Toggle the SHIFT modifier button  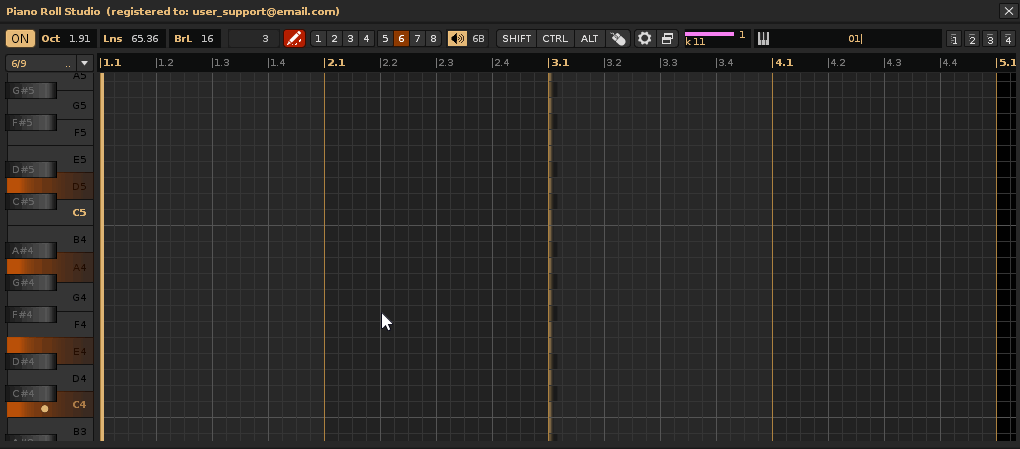[x=517, y=39]
